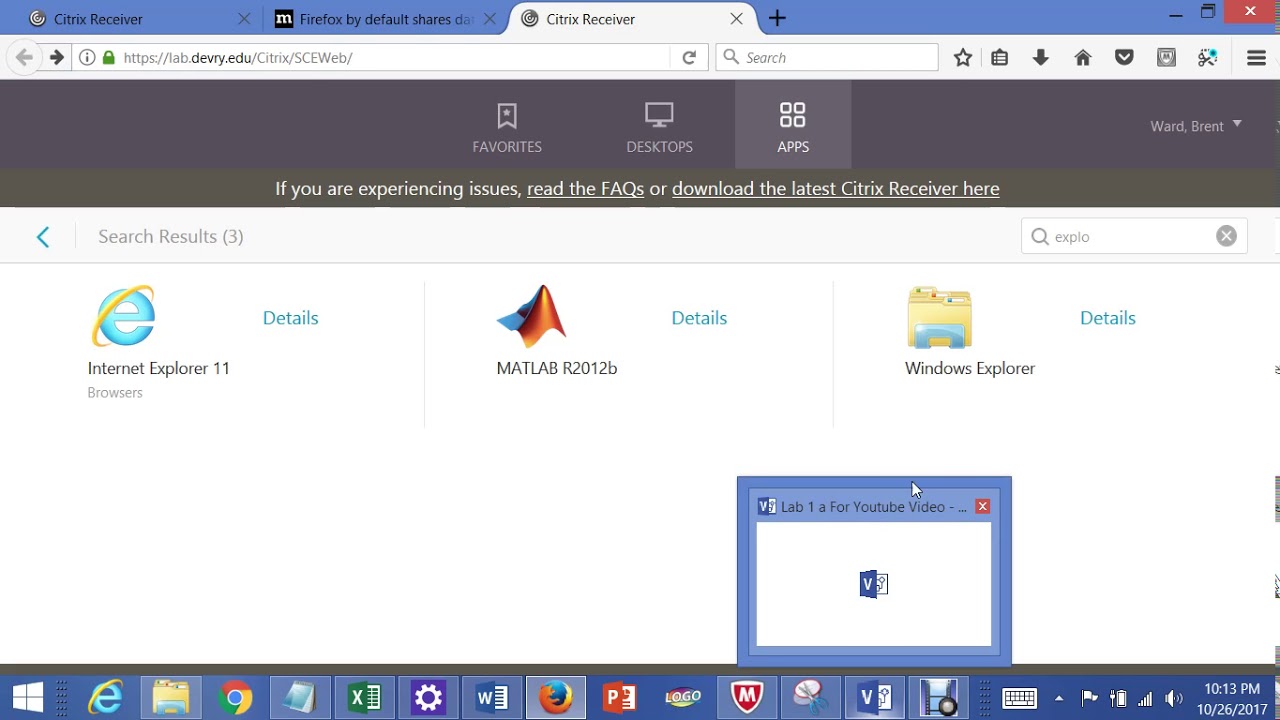The width and height of the screenshot is (1280, 720).
Task: Open MATLAB R2012b from the apps list
Action: click(531, 316)
